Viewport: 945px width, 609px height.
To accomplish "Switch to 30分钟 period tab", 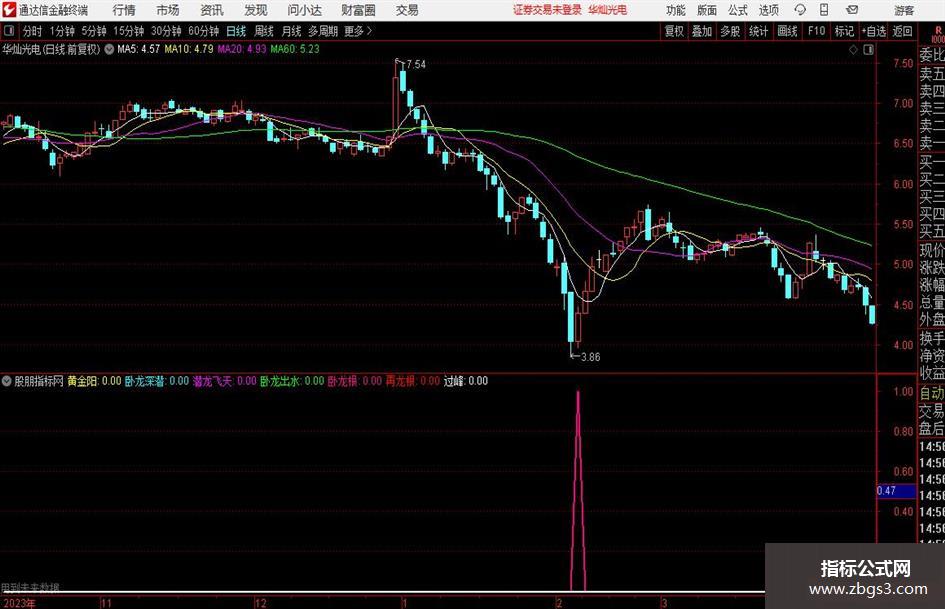I will [166, 31].
